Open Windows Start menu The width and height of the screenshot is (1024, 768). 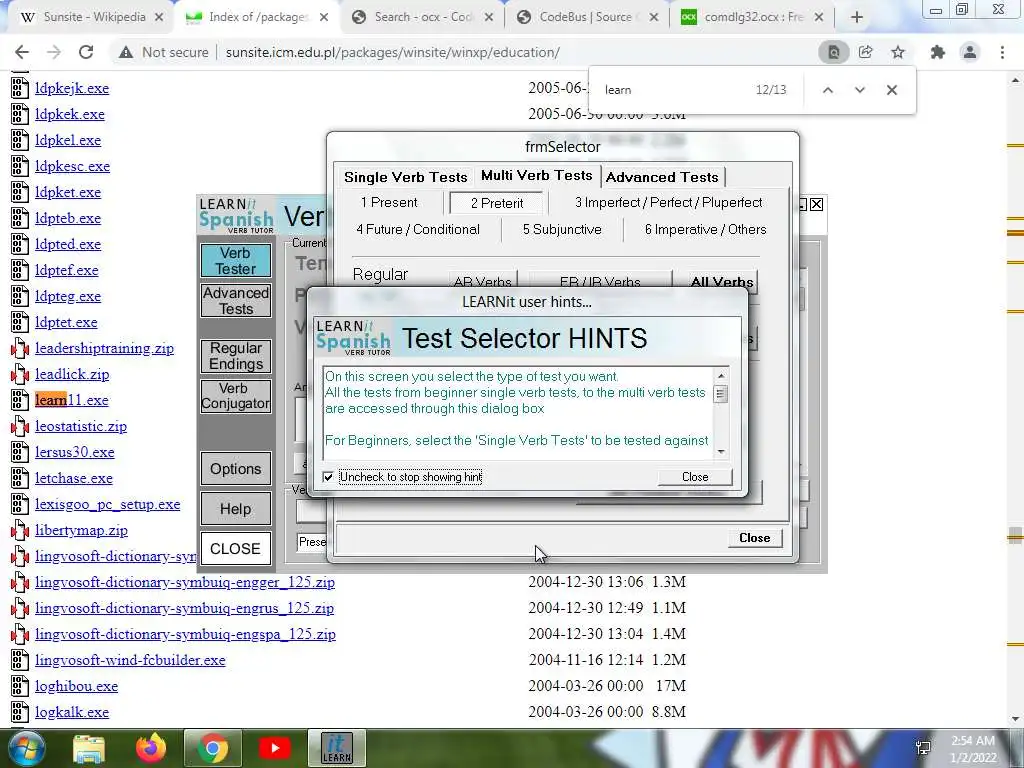pos(27,748)
